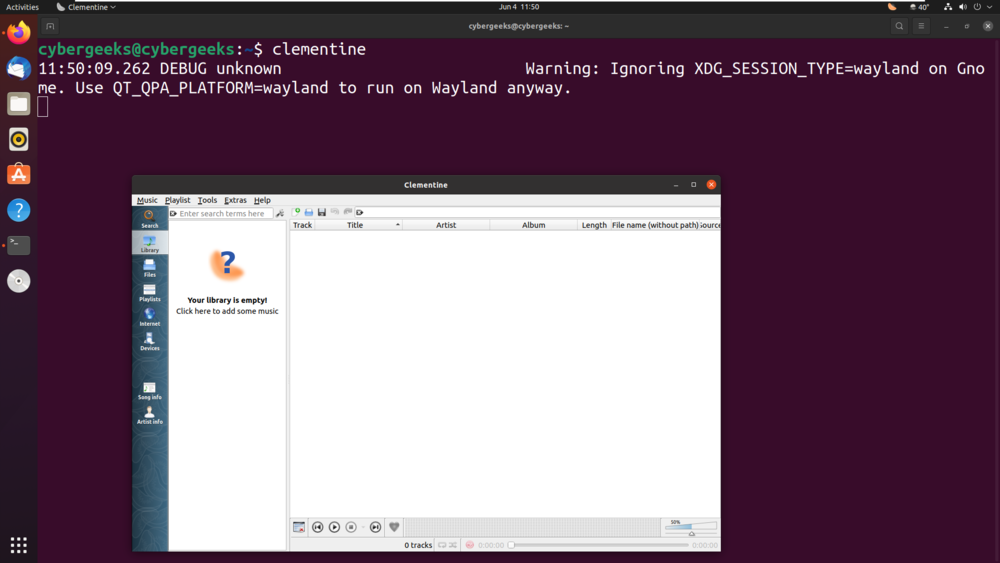Sort playlist by the Length column
Viewport: 1000px width, 563px height.
[594, 225]
